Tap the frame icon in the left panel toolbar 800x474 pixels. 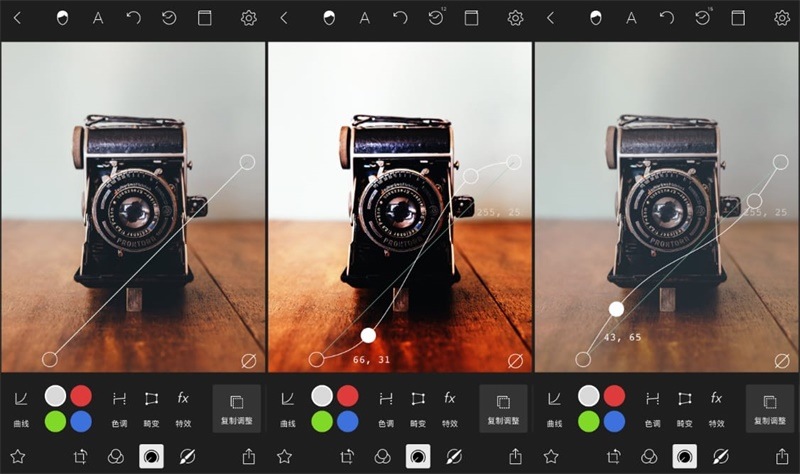pyautogui.click(x=204, y=18)
